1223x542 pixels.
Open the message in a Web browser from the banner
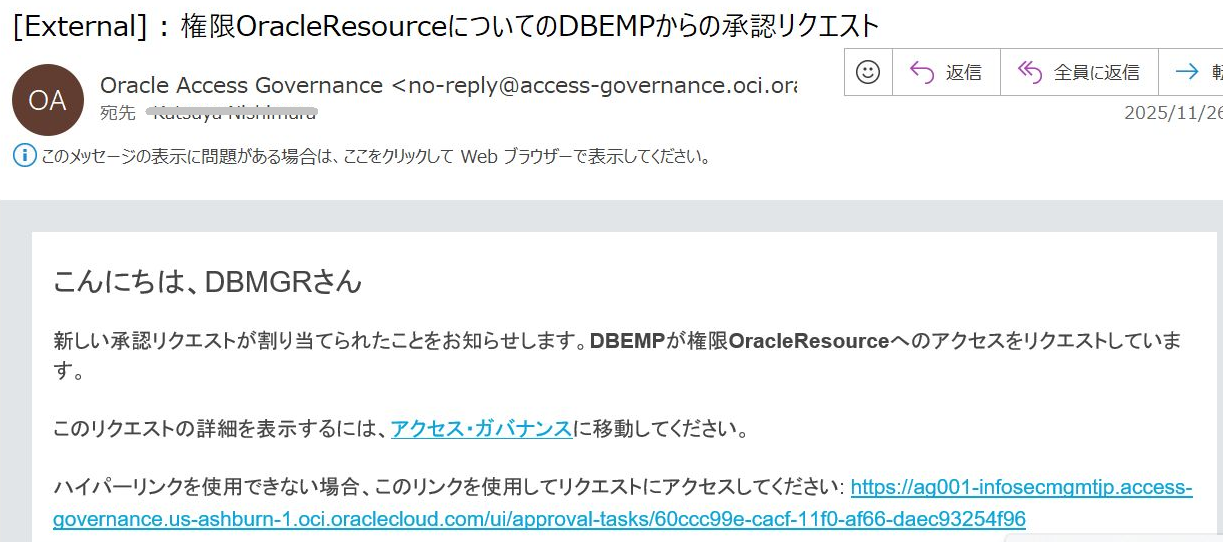[x=376, y=157]
